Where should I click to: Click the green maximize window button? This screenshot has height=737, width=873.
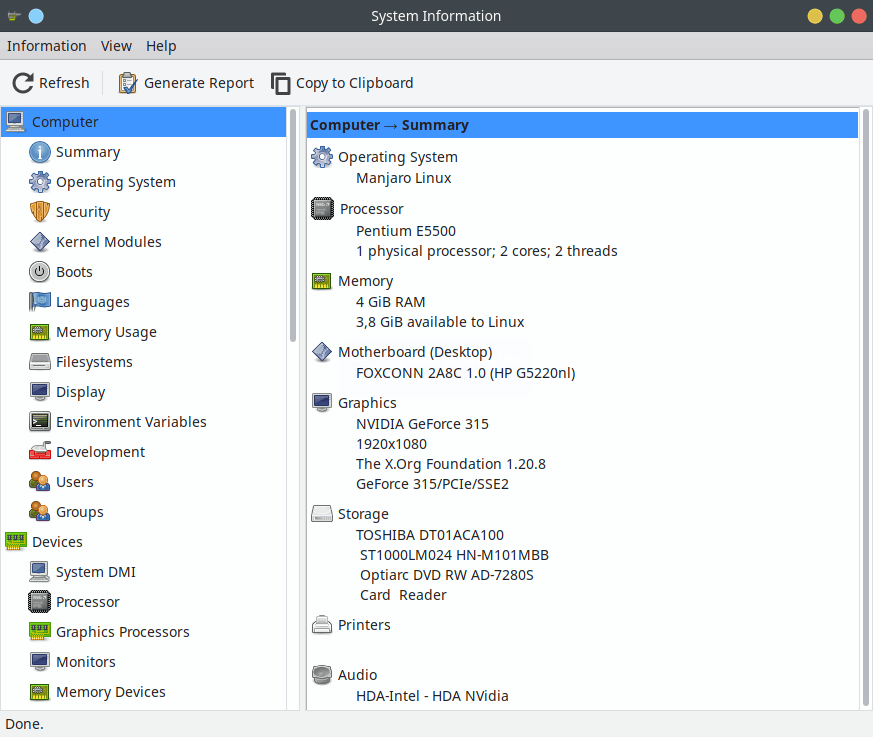(x=837, y=16)
